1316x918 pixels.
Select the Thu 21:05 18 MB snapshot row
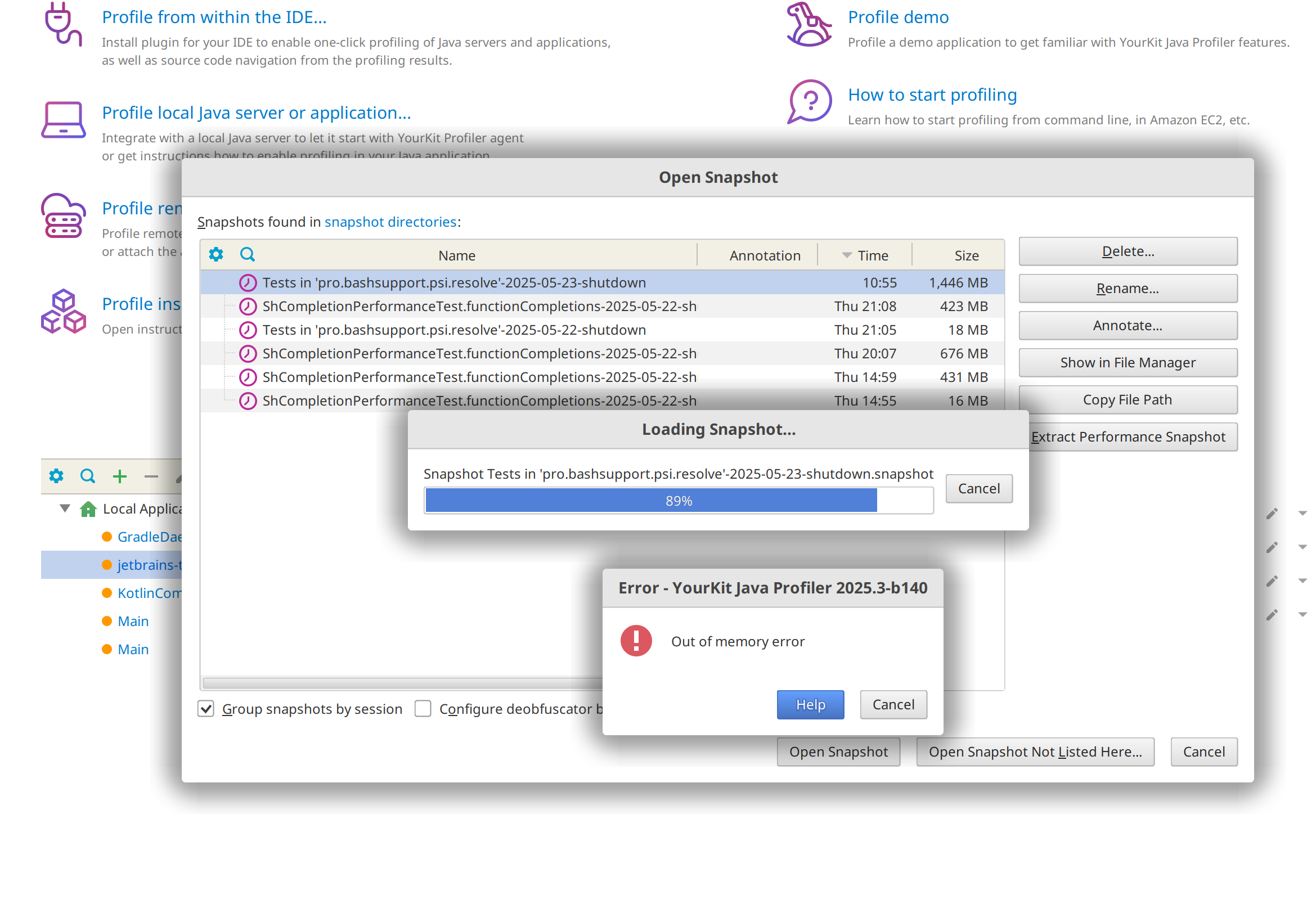(x=602, y=330)
